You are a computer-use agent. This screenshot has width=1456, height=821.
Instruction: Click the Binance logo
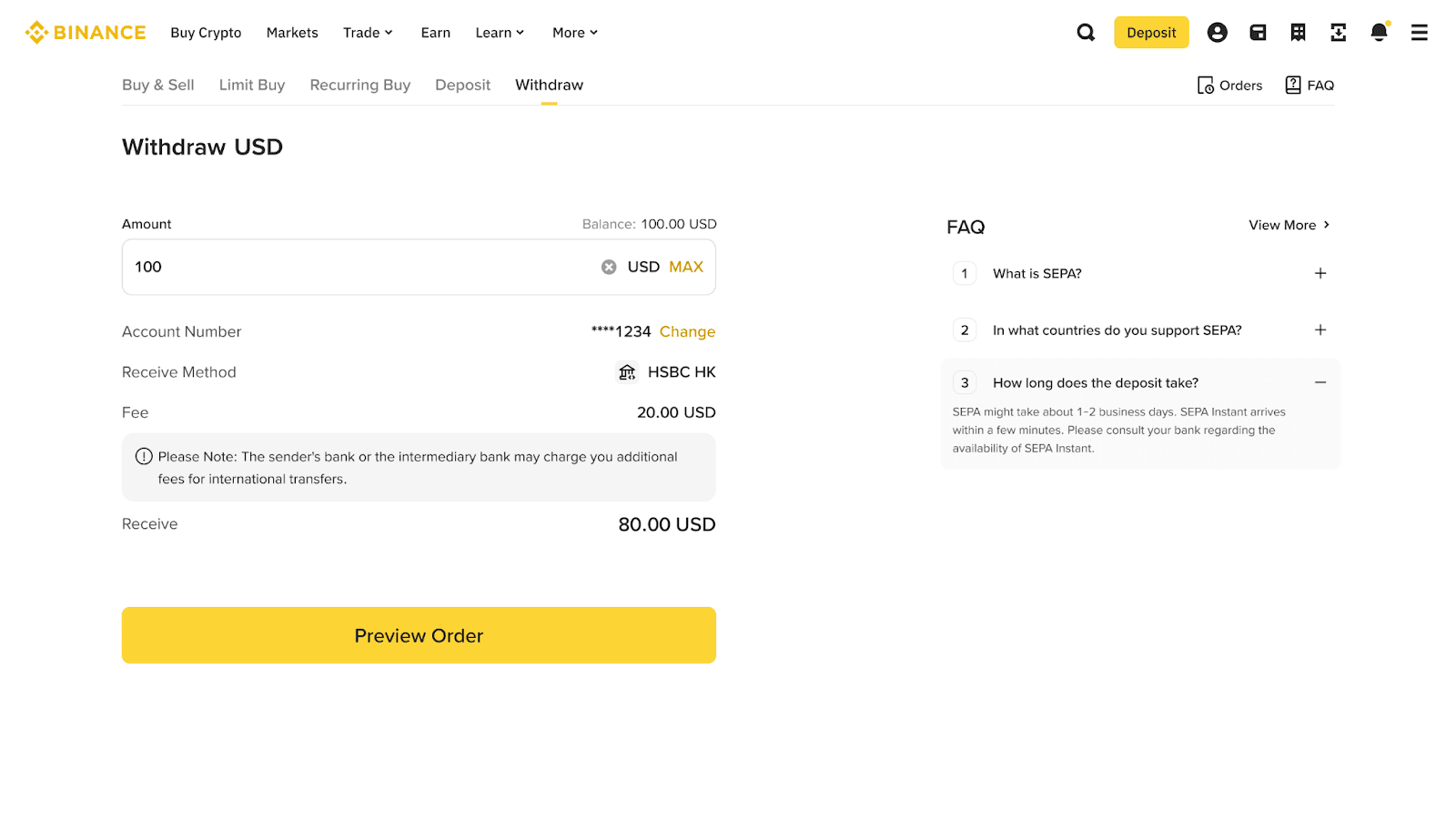(86, 33)
